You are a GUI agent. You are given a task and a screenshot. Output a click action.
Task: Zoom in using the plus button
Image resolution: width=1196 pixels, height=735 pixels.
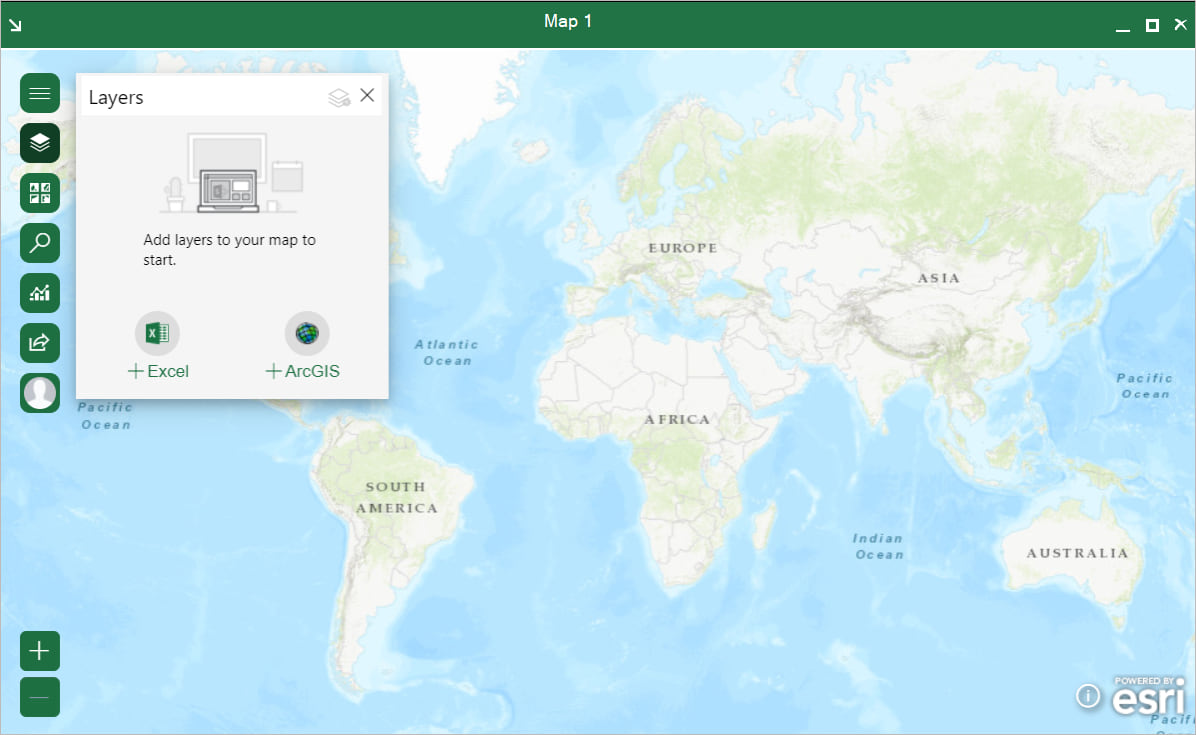[x=39, y=650]
